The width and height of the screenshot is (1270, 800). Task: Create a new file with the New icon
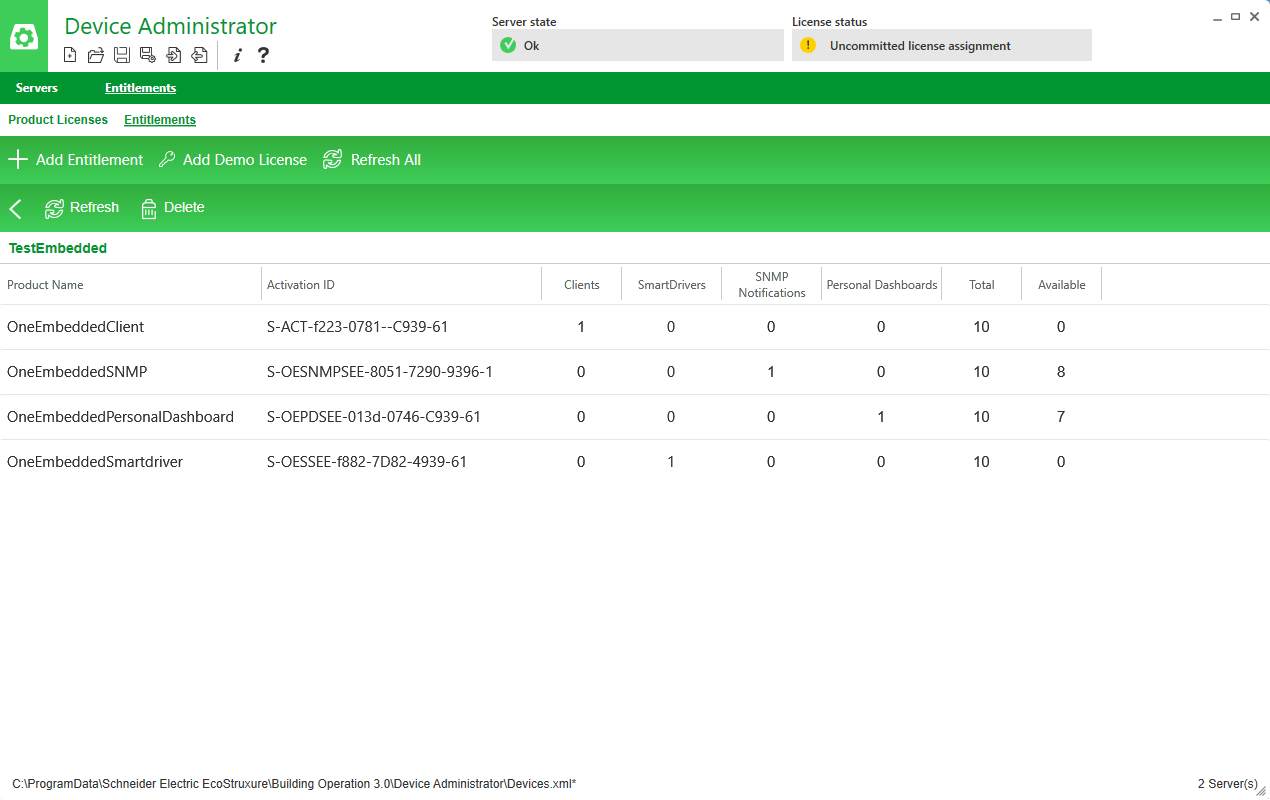70,55
